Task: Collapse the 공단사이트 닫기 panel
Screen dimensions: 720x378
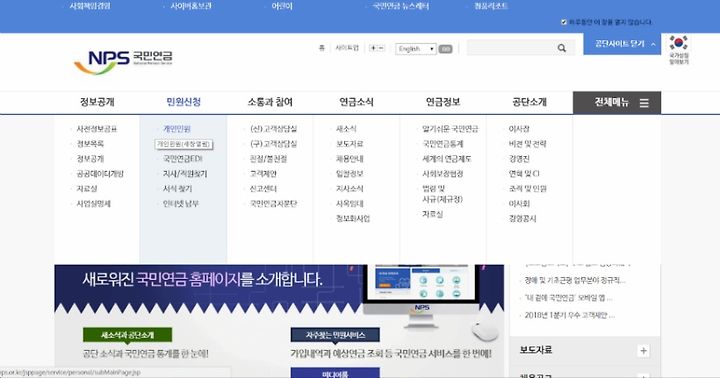Action: (x=622, y=44)
